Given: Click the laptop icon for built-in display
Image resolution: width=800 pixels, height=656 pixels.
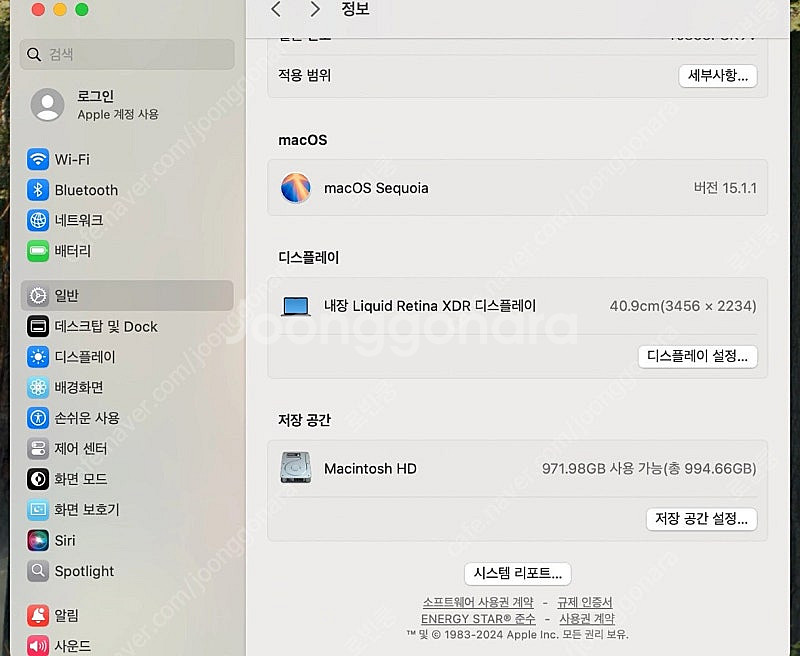Looking at the screenshot, I should point(296,307).
